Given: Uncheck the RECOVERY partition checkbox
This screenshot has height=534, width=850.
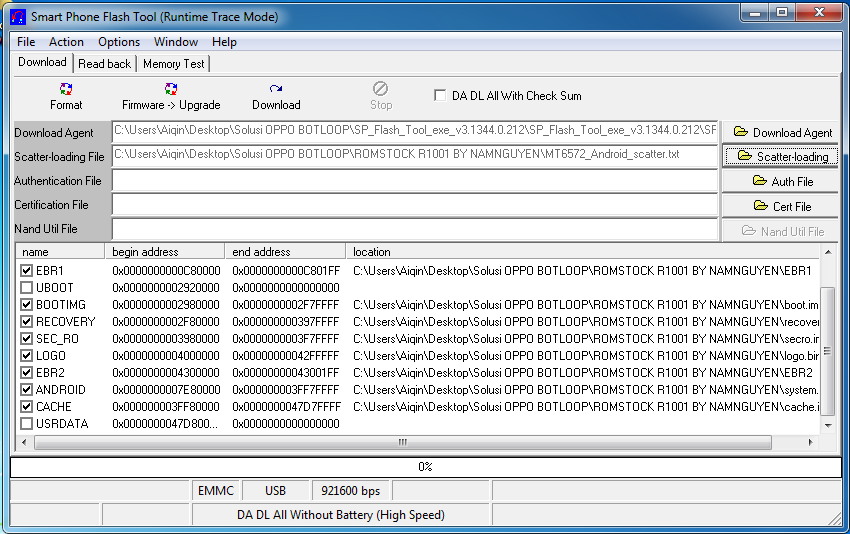Looking at the screenshot, I should point(27,322).
